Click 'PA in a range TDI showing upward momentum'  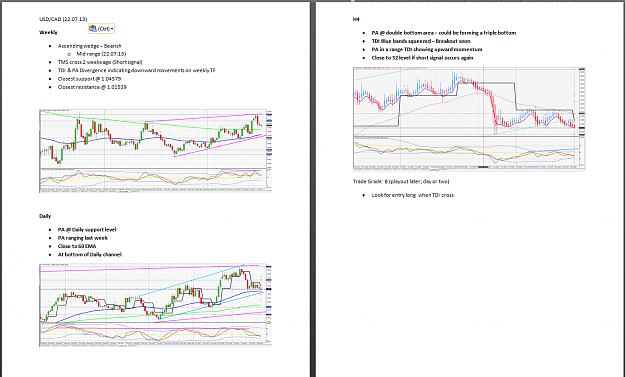pos(427,49)
